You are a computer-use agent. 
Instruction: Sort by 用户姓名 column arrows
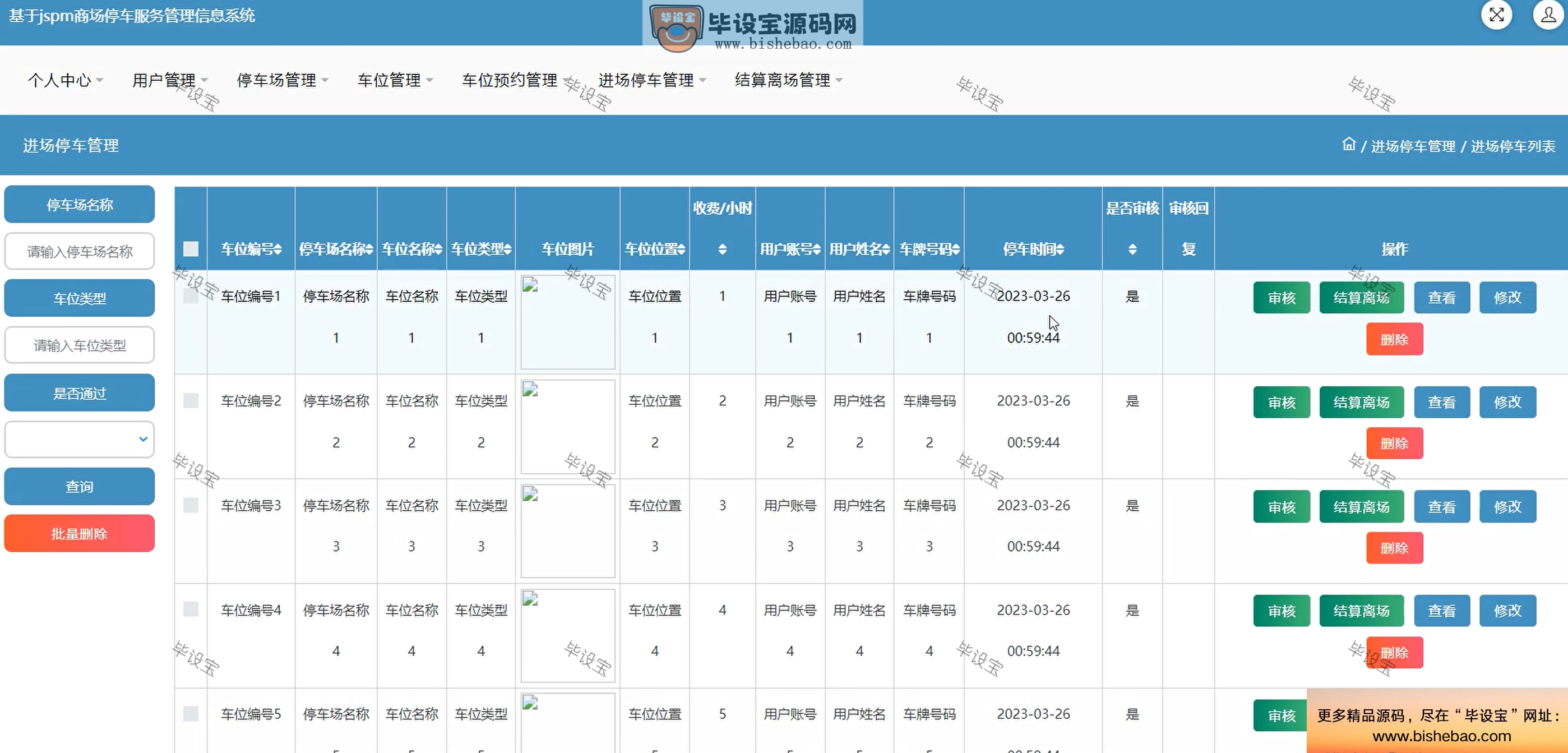click(886, 249)
